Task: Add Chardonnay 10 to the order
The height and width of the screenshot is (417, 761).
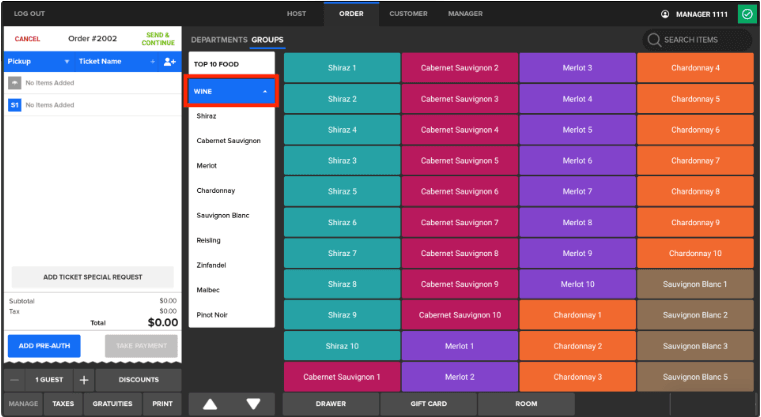Action: pyautogui.click(x=695, y=253)
